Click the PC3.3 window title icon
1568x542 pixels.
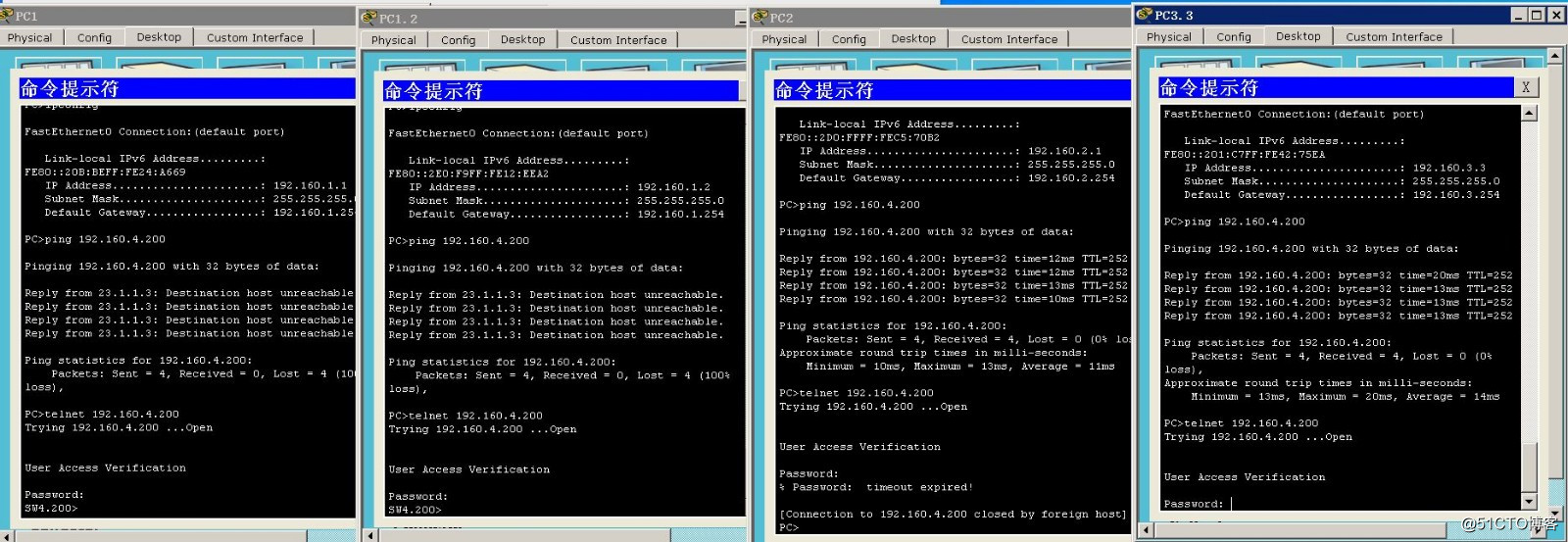tap(1144, 15)
